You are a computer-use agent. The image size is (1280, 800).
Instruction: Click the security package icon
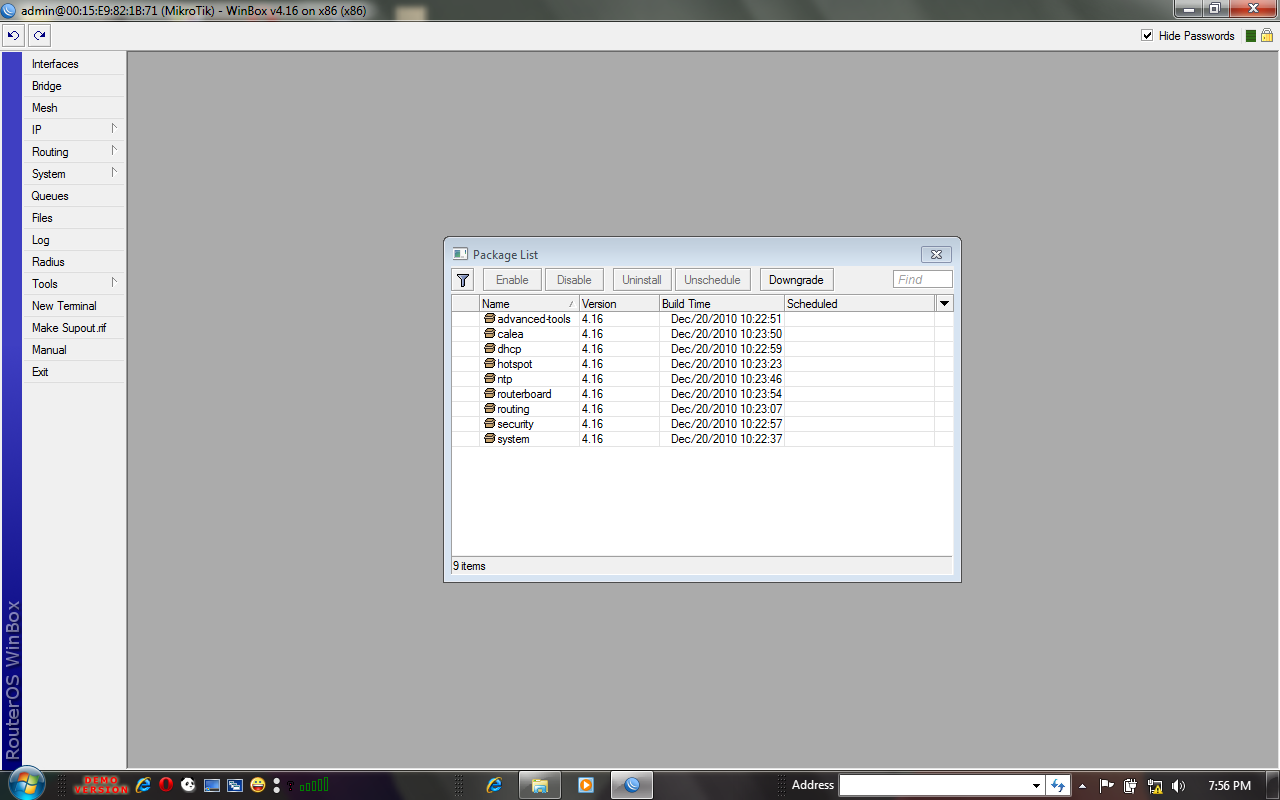tap(490, 423)
